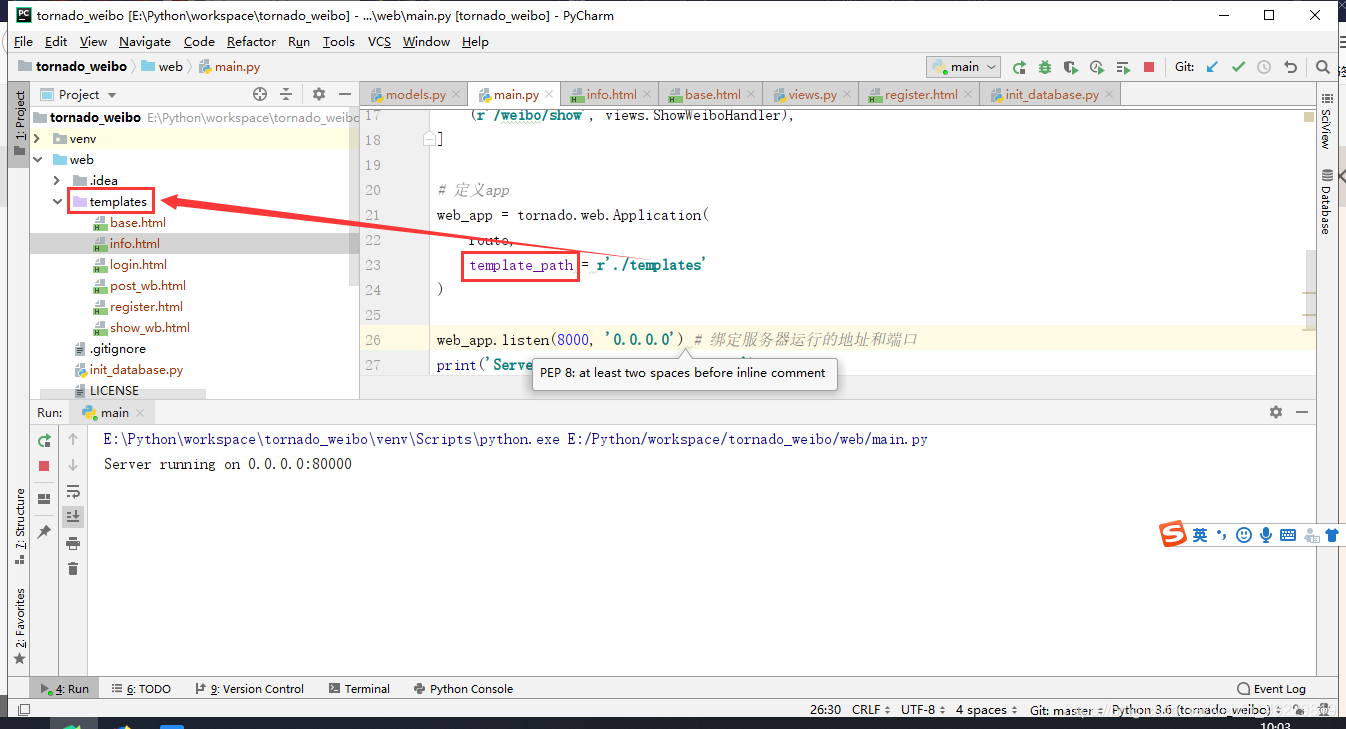Pin the Run tab with pin icon
The image size is (1346, 729).
[44, 533]
